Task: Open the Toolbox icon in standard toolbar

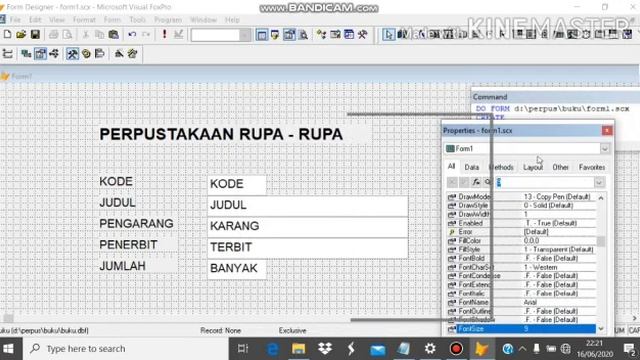Action: [x=362, y=35]
